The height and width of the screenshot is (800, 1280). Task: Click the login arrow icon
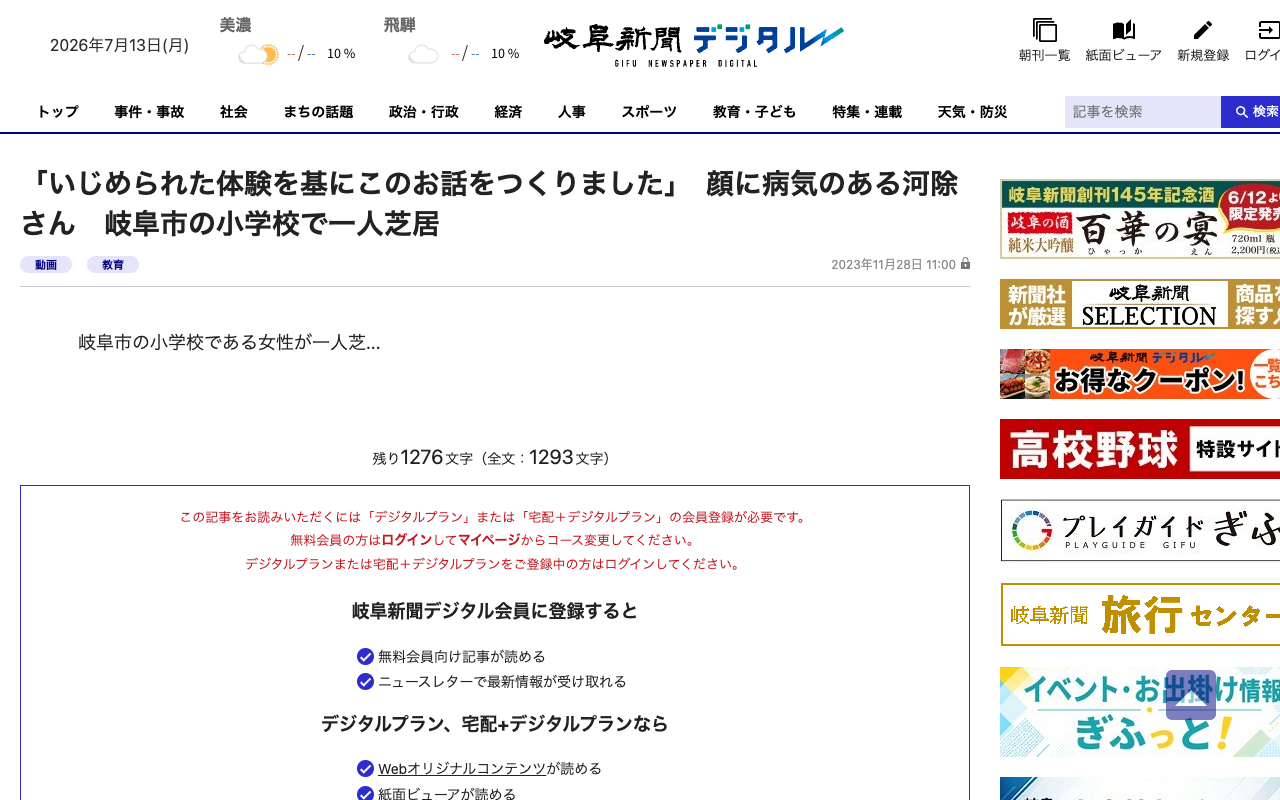coord(1269,31)
